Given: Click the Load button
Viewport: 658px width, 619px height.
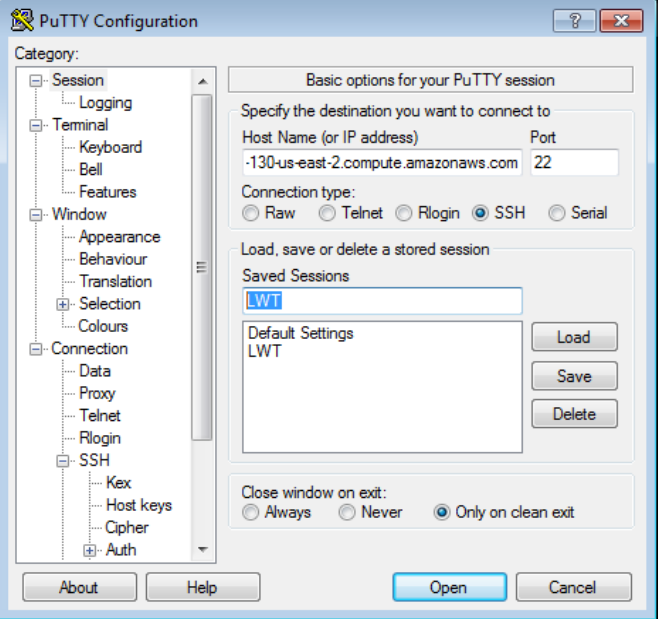Looking at the screenshot, I should [x=574, y=337].
